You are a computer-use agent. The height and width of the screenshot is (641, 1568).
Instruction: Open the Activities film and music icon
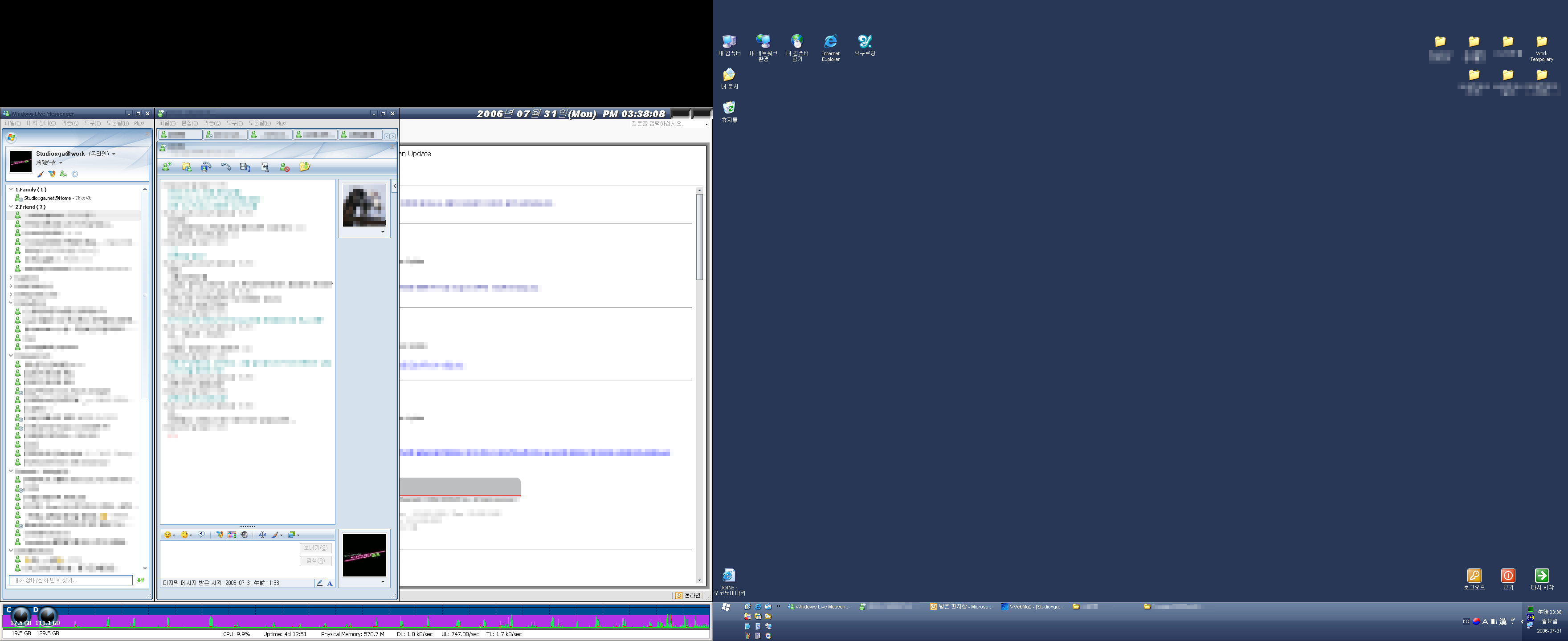point(245,166)
